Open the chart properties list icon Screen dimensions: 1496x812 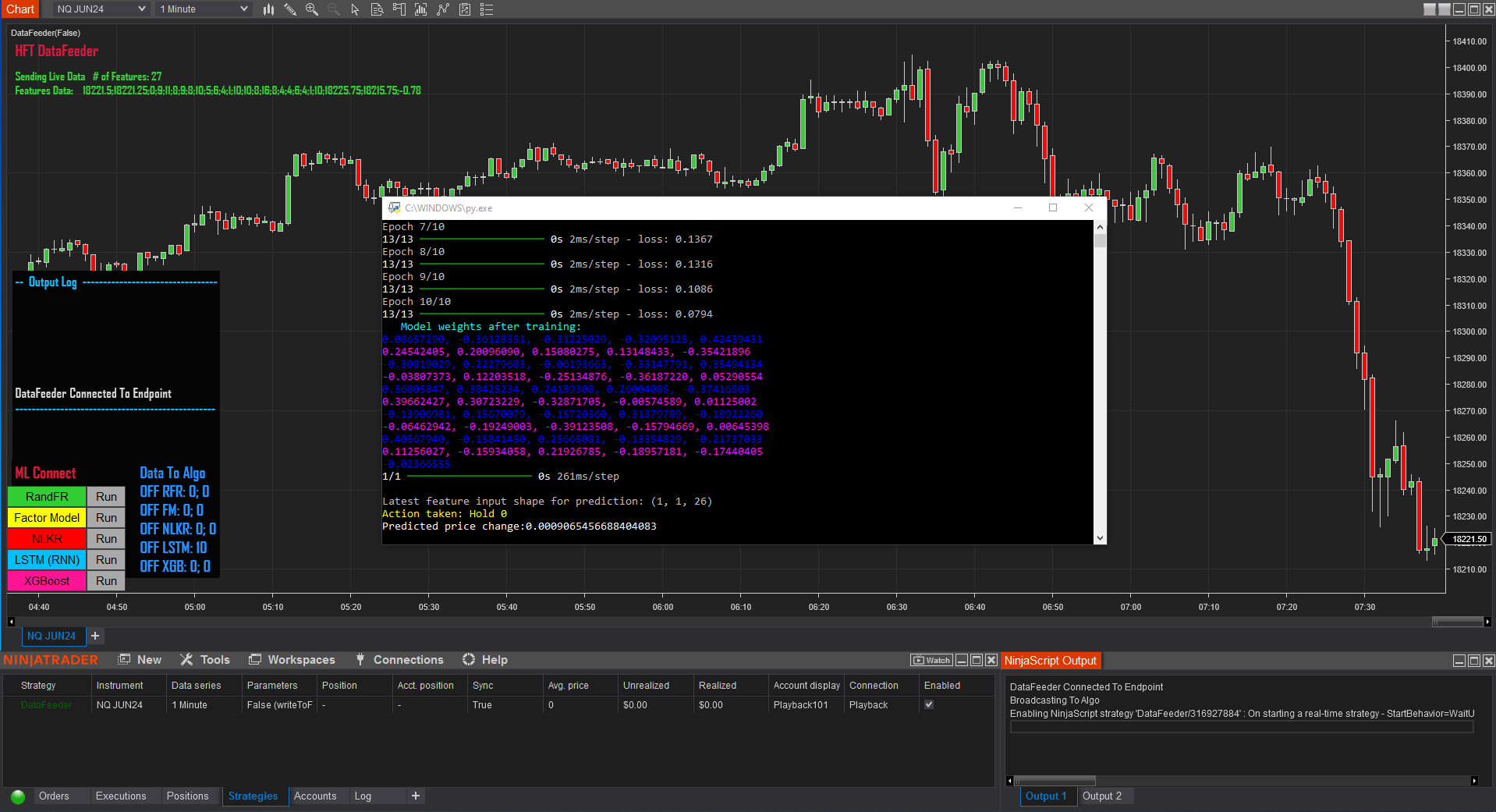pos(487,9)
